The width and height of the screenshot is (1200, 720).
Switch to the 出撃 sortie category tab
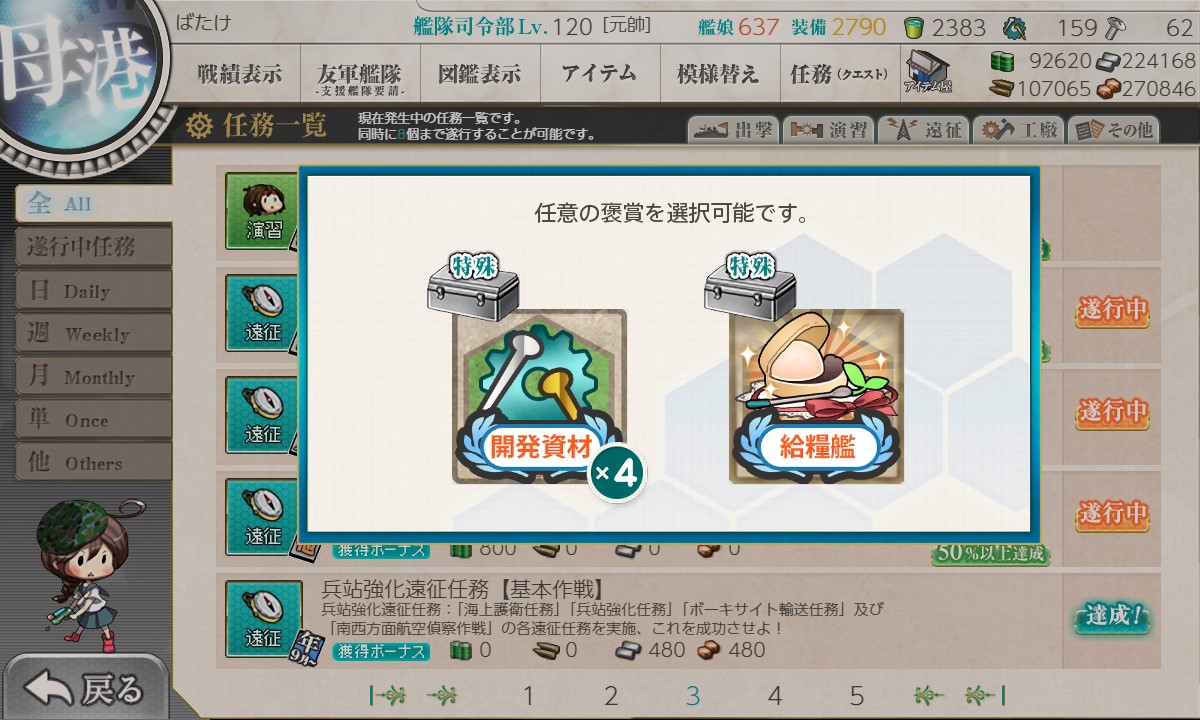pyautogui.click(x=732, y=130)
